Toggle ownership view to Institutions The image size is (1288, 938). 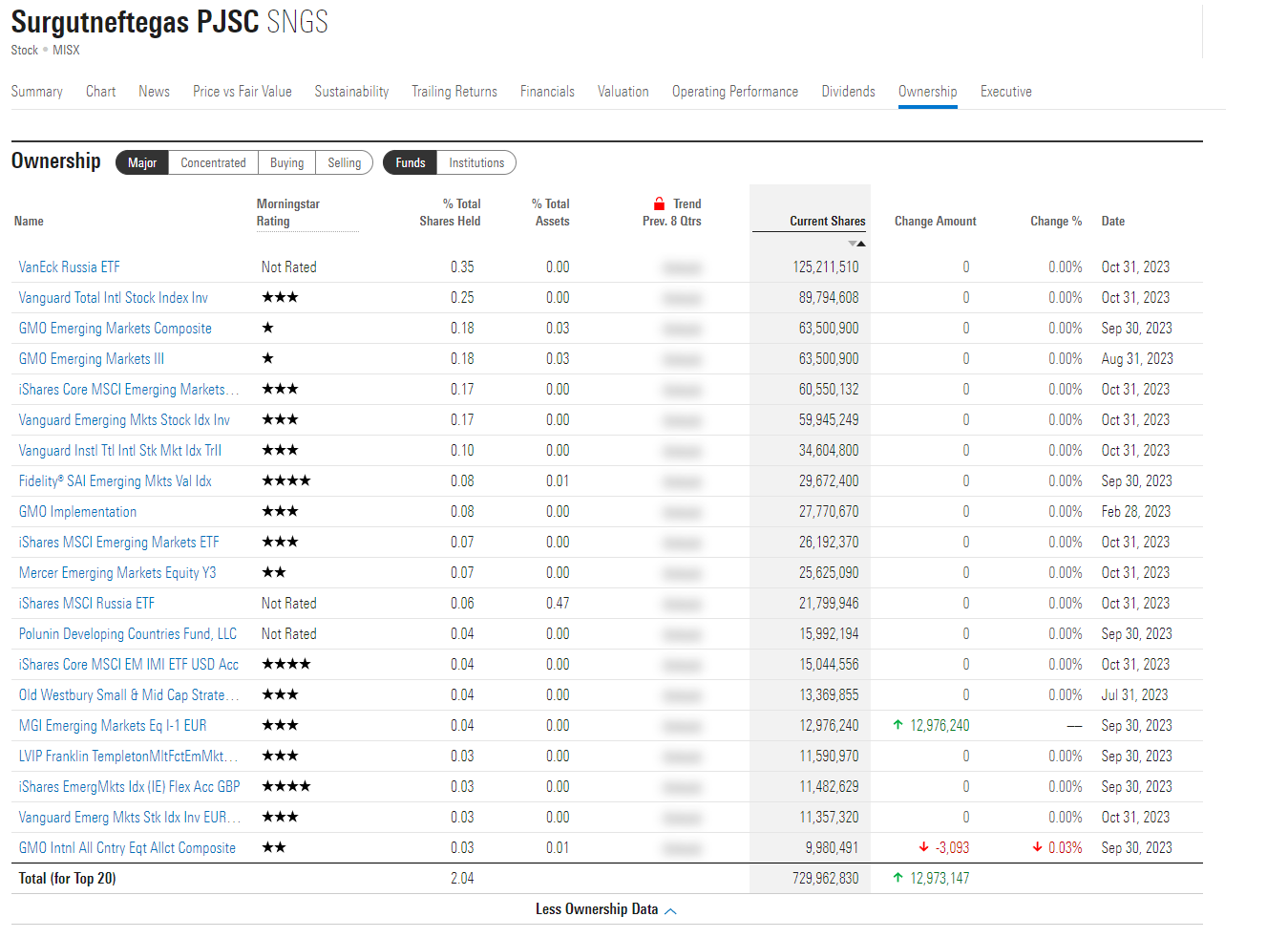click(476, 162)
